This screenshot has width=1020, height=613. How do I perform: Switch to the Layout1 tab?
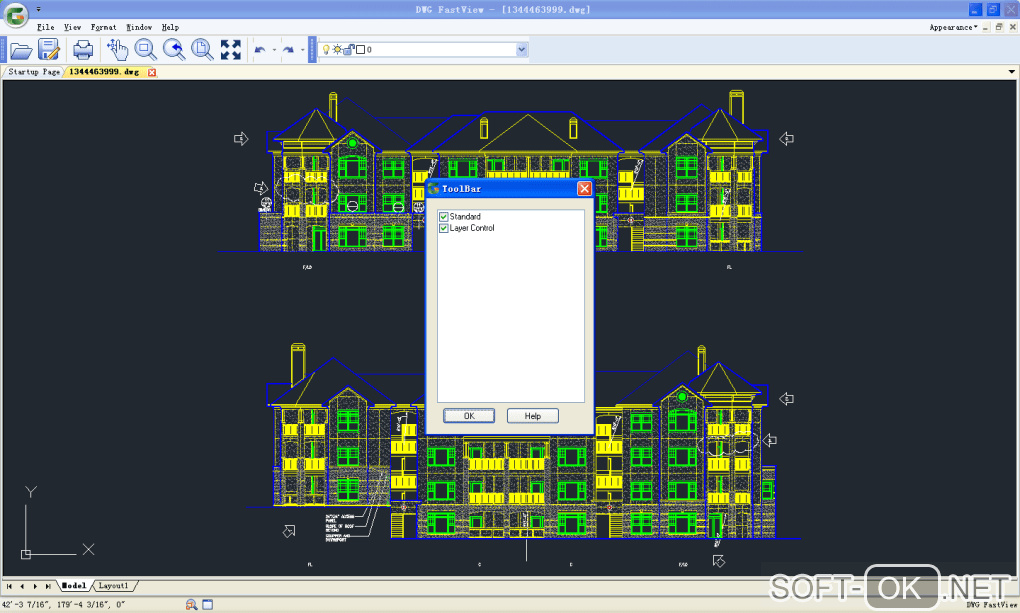tap(113, 586)
